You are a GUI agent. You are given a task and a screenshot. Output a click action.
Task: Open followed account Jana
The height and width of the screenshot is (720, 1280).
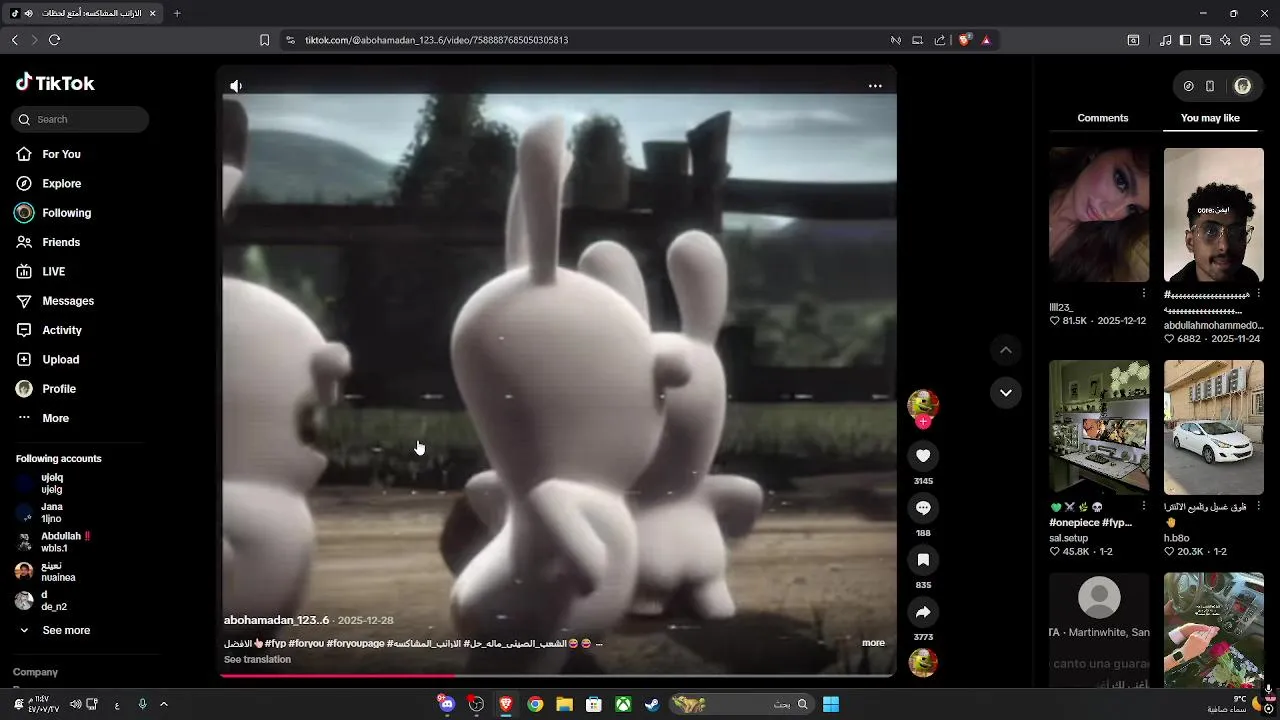pos(40,513)
